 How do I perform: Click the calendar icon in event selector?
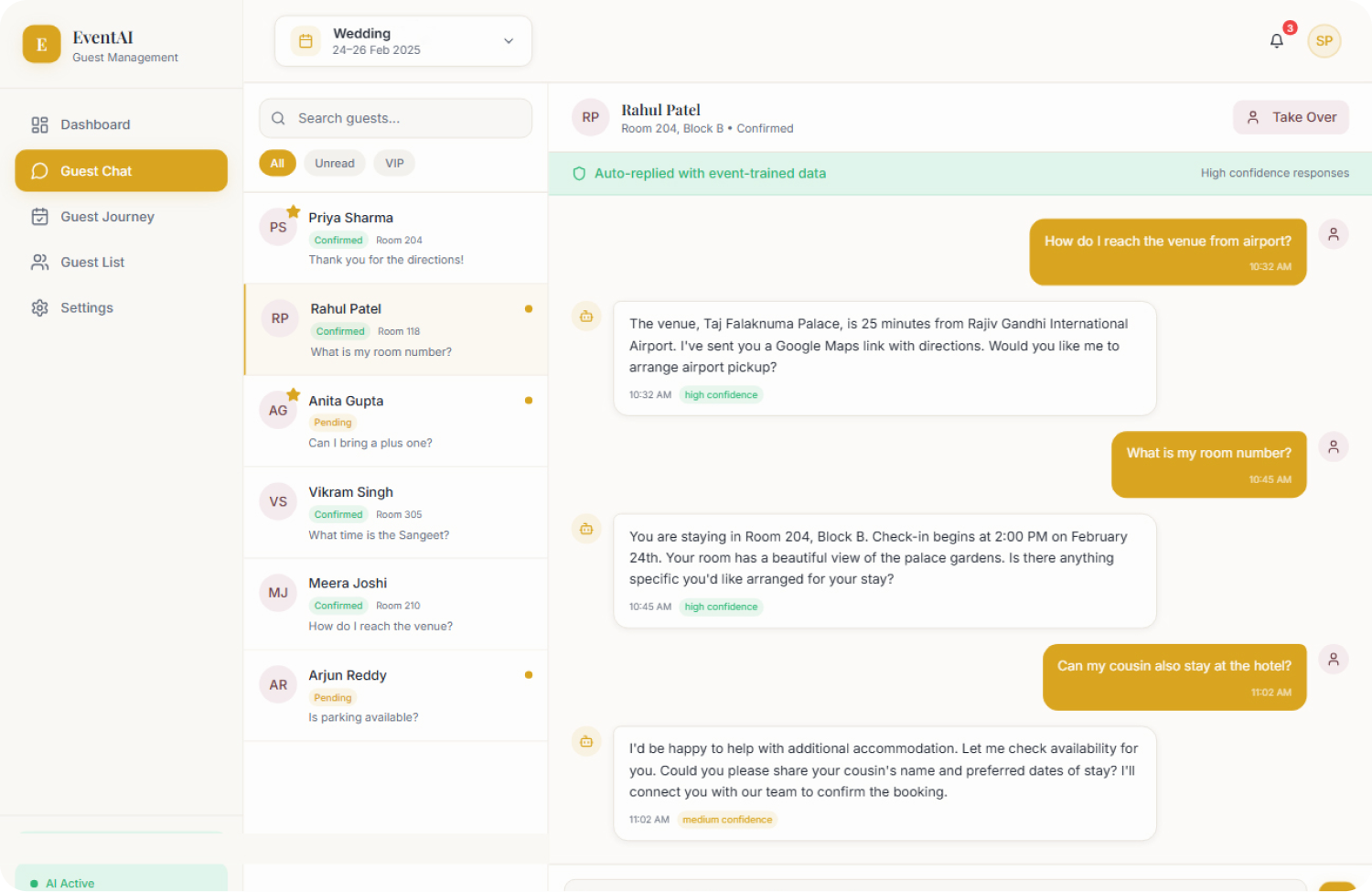click(x=305, y=41)
